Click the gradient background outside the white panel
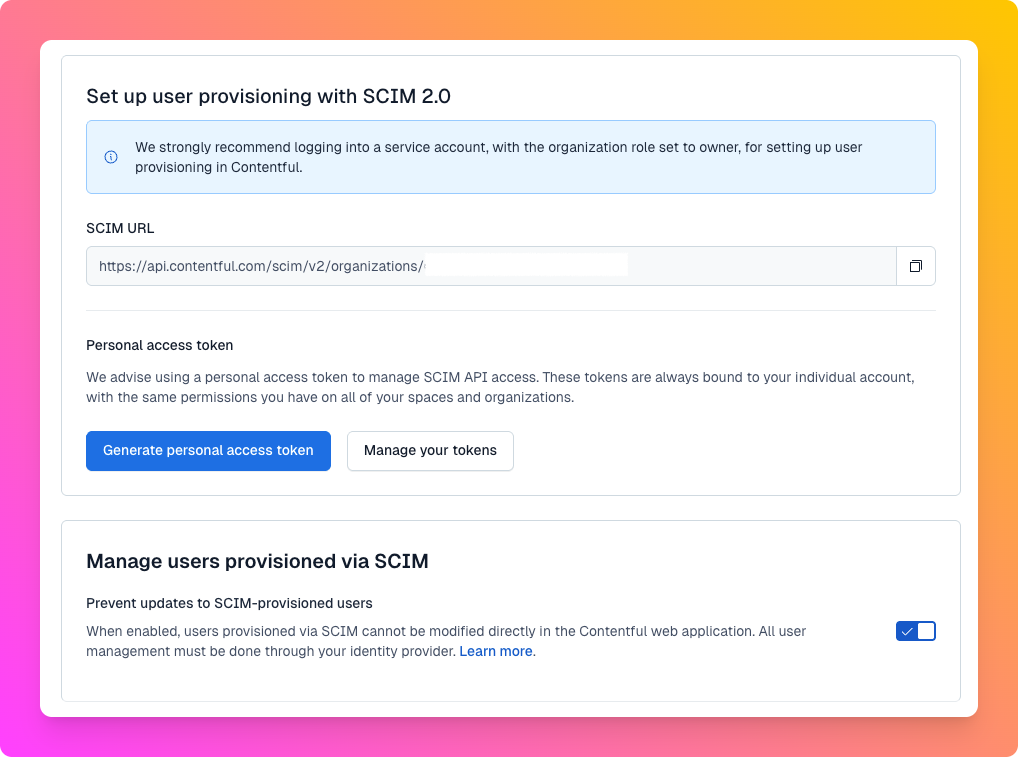The height and width of the screenshot is (757, 1018). click(19, 390)
